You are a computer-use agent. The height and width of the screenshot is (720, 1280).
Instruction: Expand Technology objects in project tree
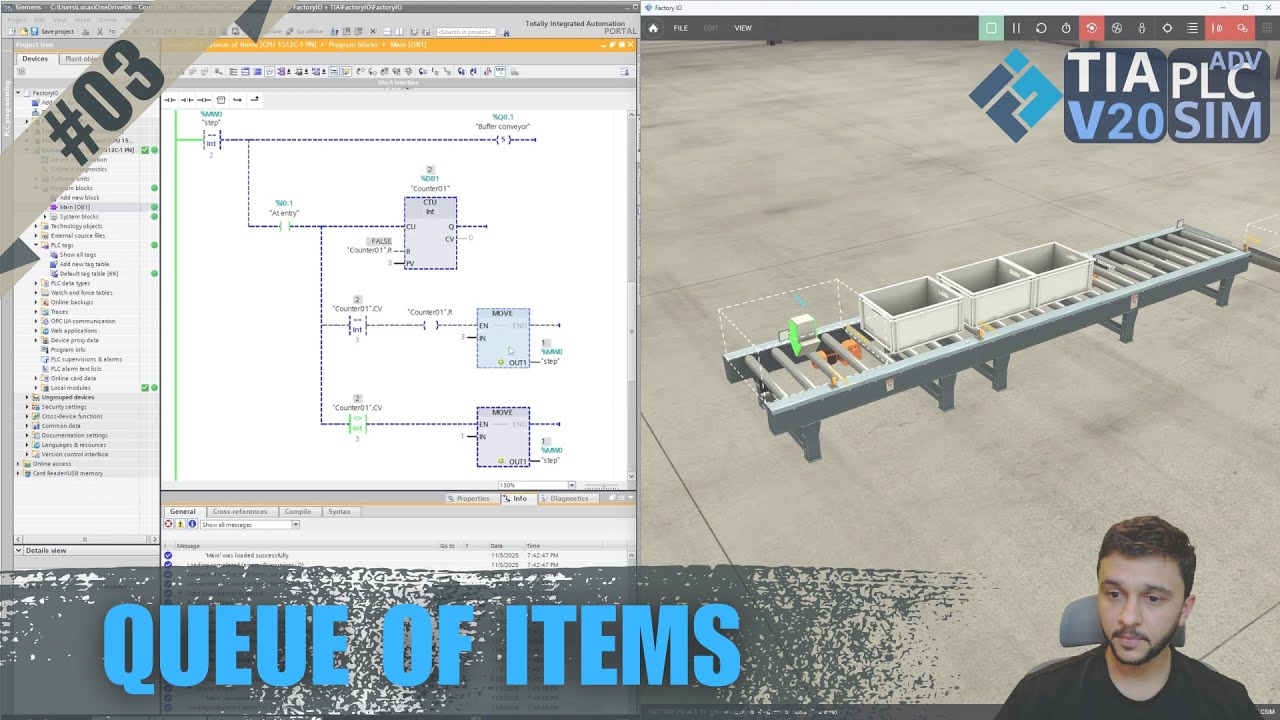[37, 226]
